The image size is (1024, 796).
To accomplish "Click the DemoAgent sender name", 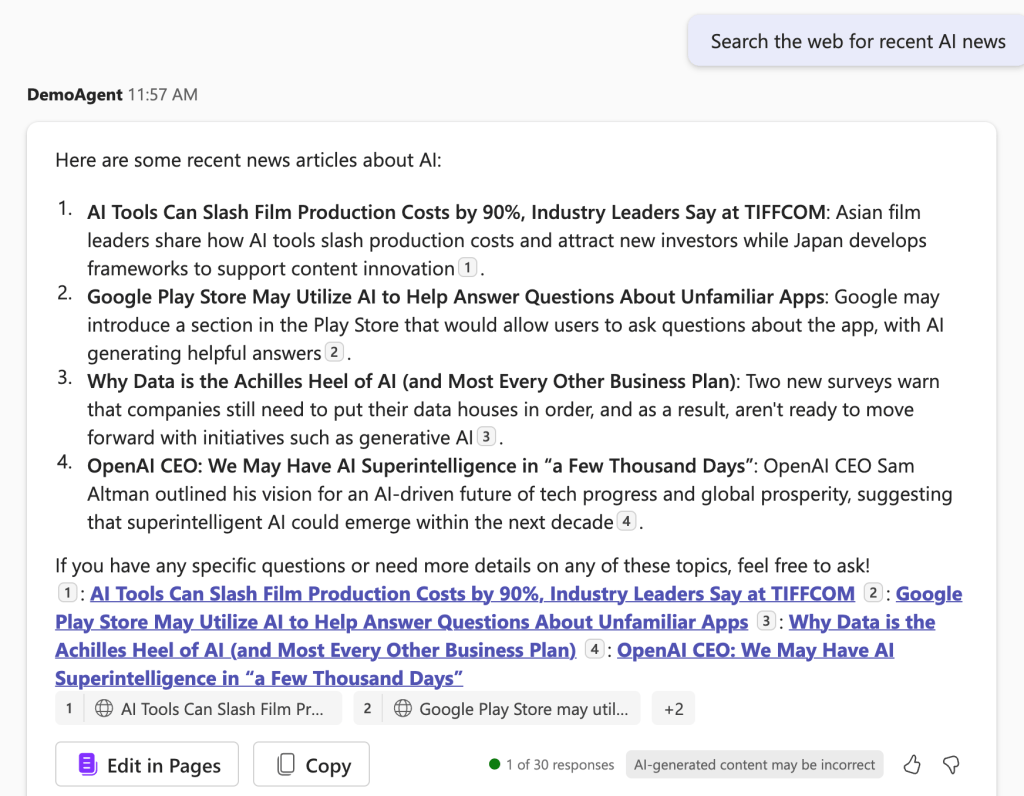I will coord(74,95).
